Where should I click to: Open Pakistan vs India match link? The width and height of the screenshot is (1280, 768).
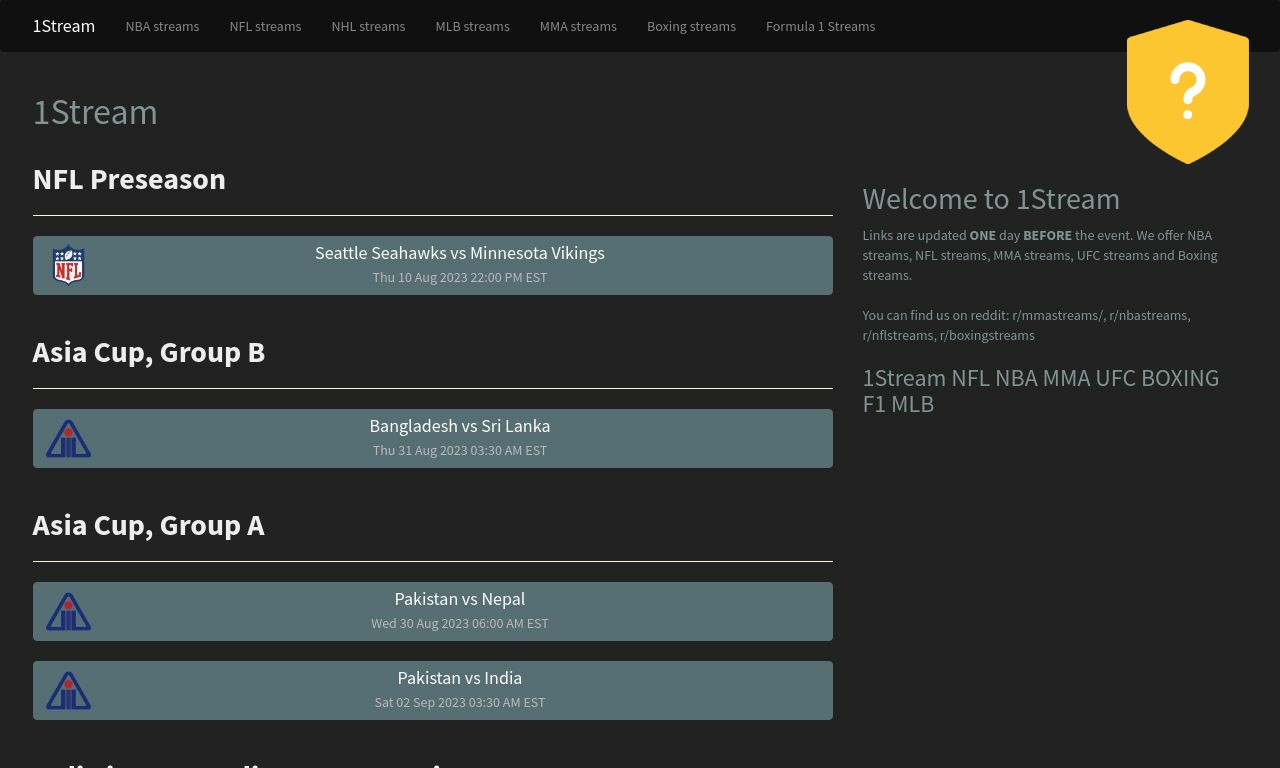433,690
